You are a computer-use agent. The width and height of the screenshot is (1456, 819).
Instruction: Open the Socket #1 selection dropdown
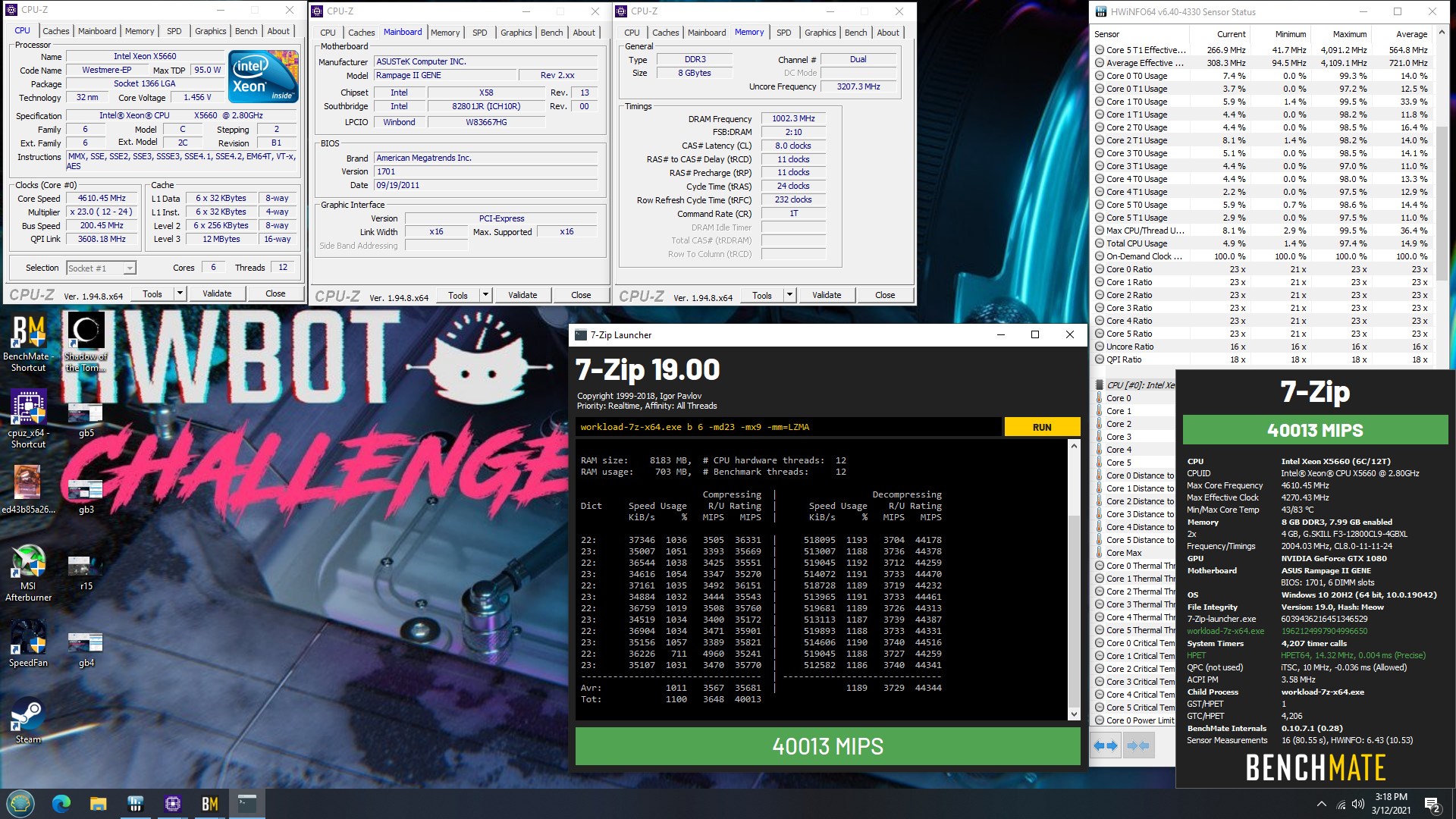click(x=101, y=268)
